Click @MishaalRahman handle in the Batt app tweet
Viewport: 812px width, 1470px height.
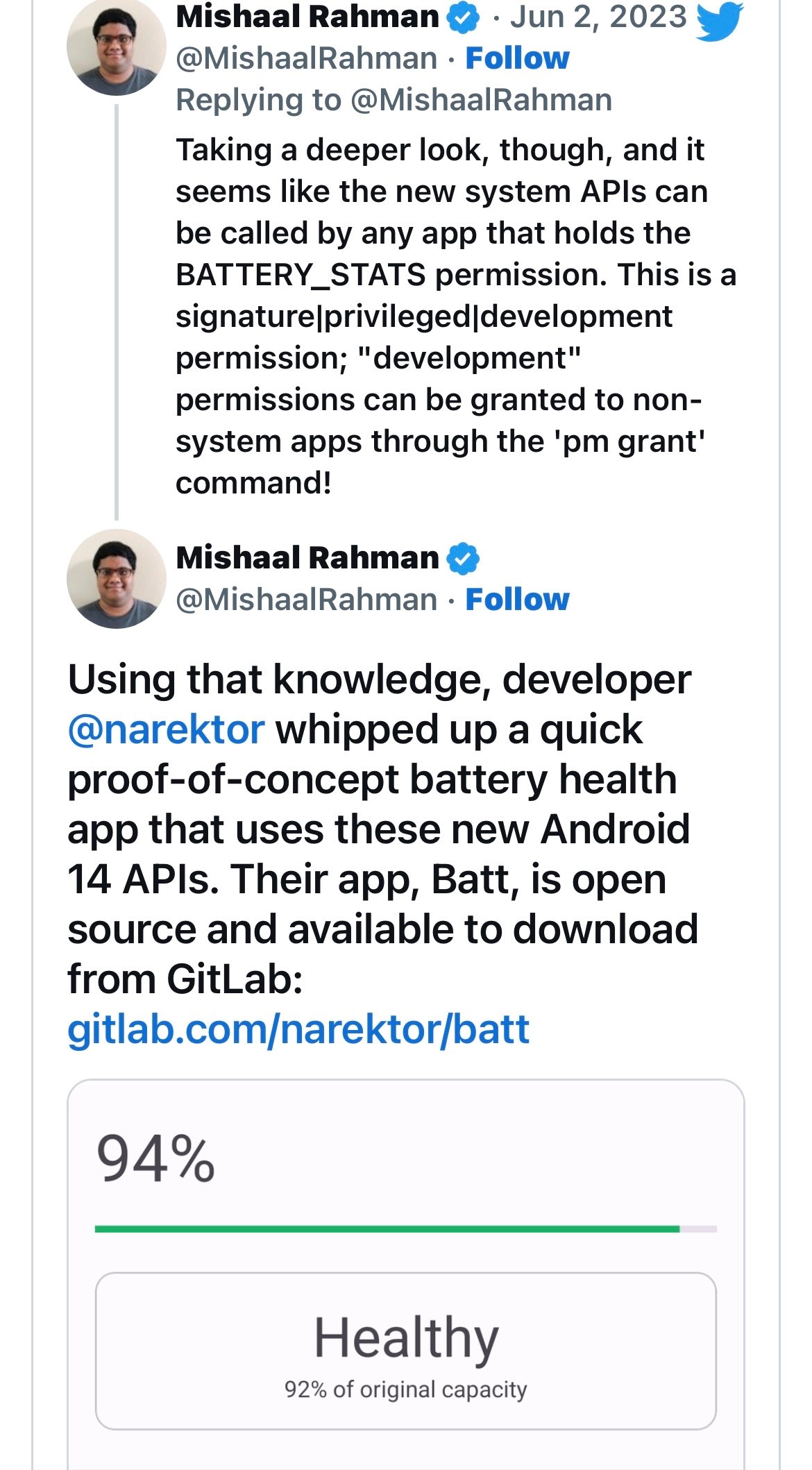(306, 600)
